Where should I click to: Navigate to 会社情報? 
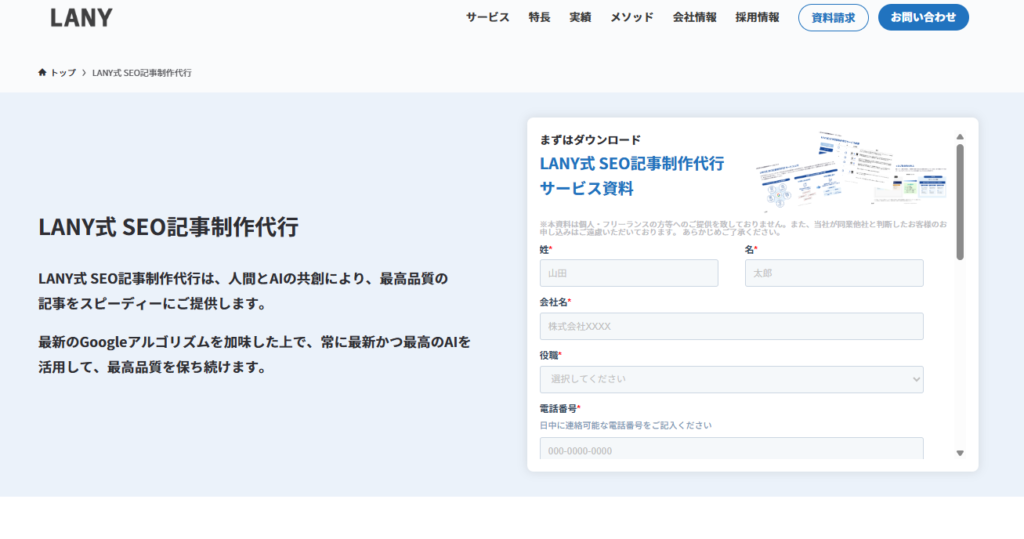694,17
